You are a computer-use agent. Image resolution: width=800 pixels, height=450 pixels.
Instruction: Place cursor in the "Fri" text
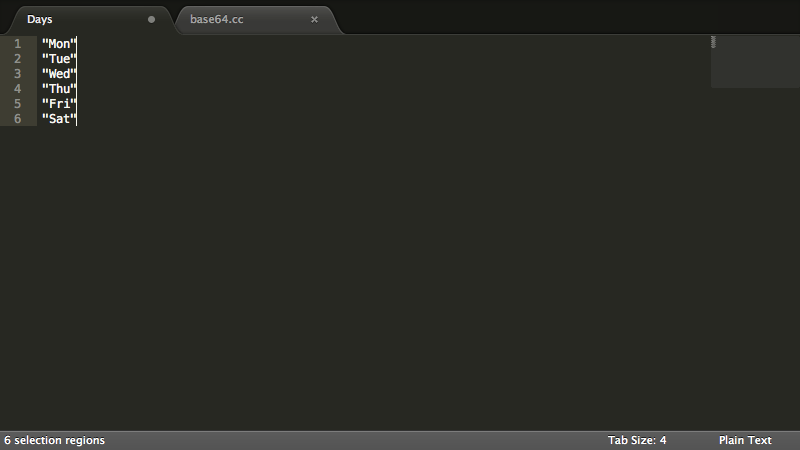[59, 104]
